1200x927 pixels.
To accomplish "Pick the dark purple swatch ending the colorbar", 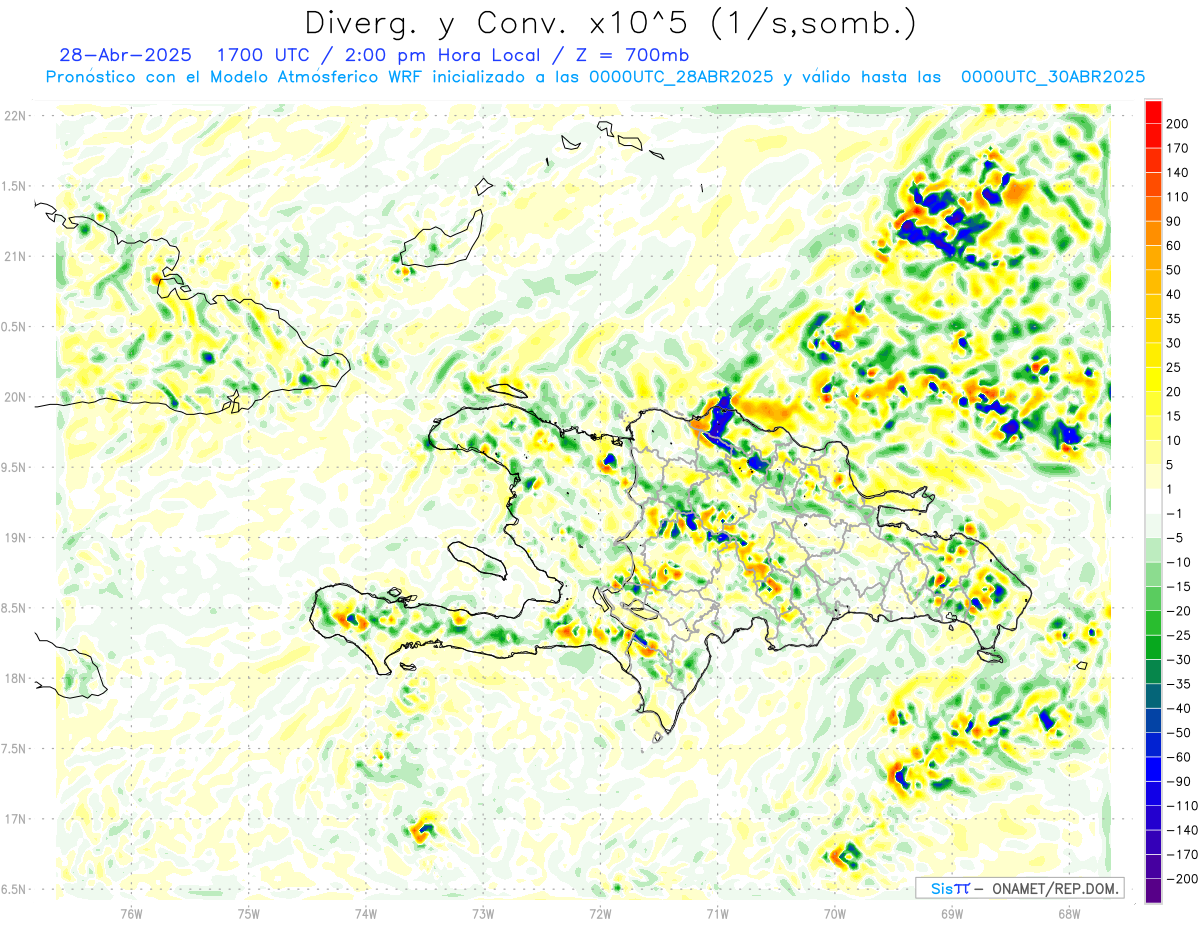I will (1153, 890).
